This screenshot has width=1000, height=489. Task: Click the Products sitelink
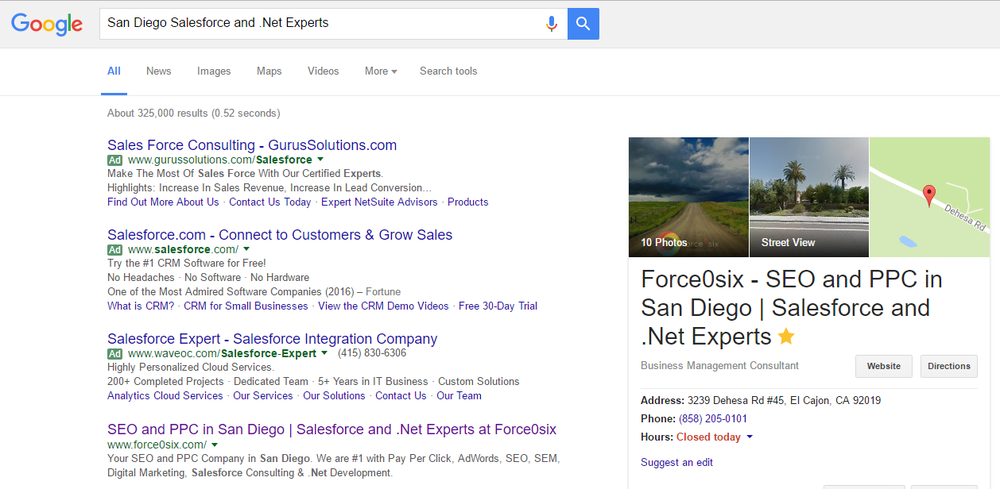[x=467, y=202]
